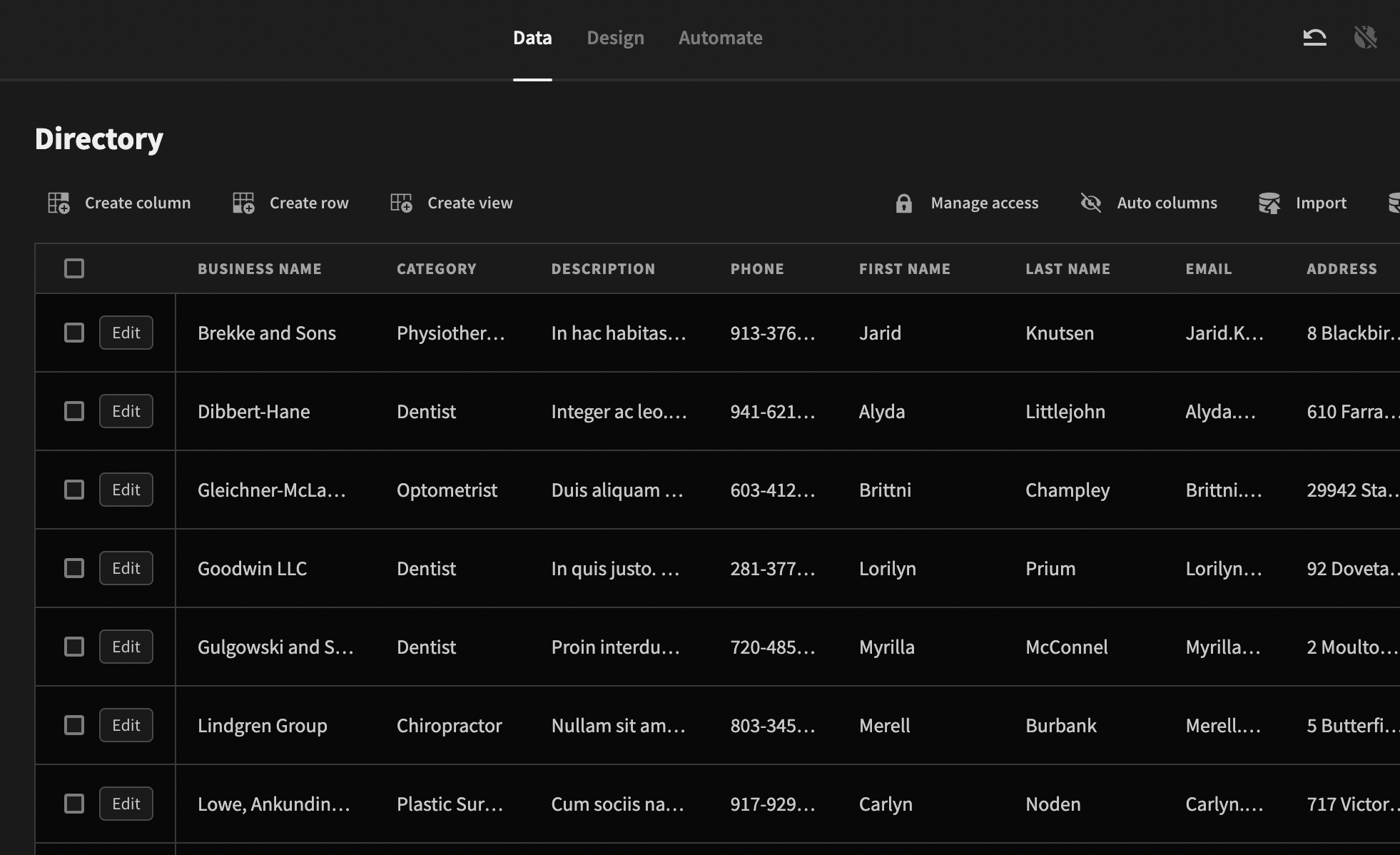Check the Brekke and Sons row checkbox
This screenshot has width=1400, height=855.
[x=74, y=333]
